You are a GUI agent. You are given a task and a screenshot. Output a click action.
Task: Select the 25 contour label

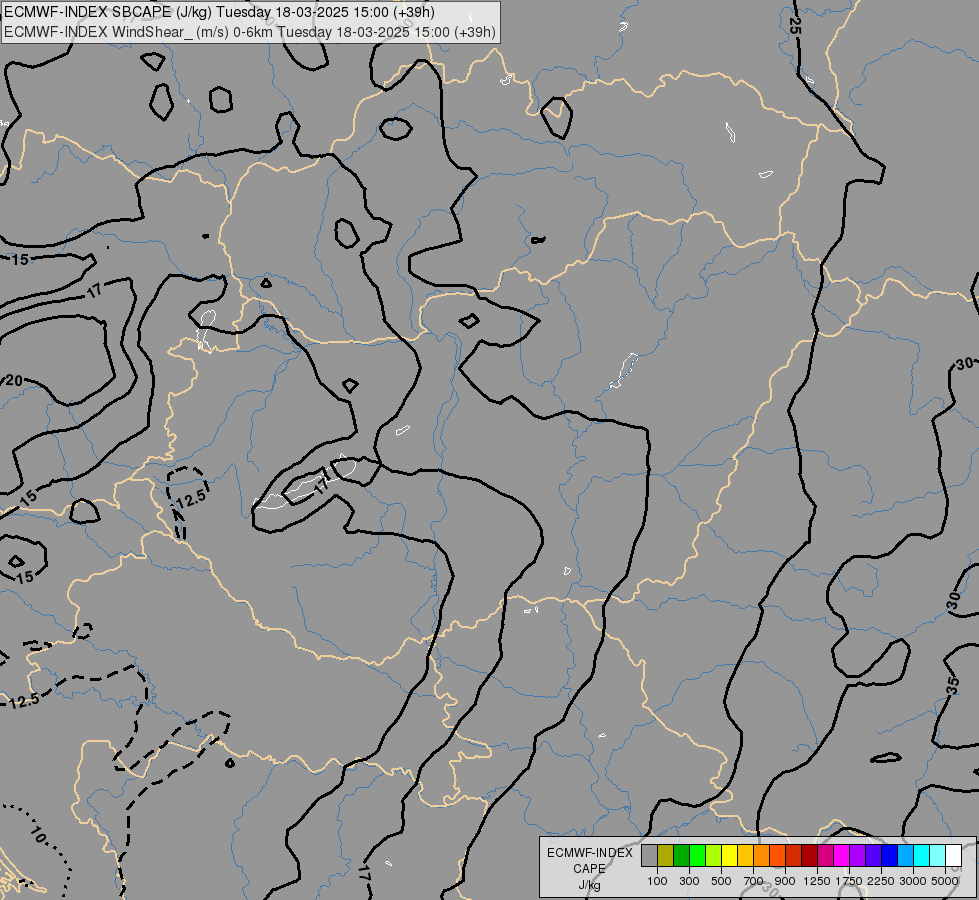[x=794, y=25]
